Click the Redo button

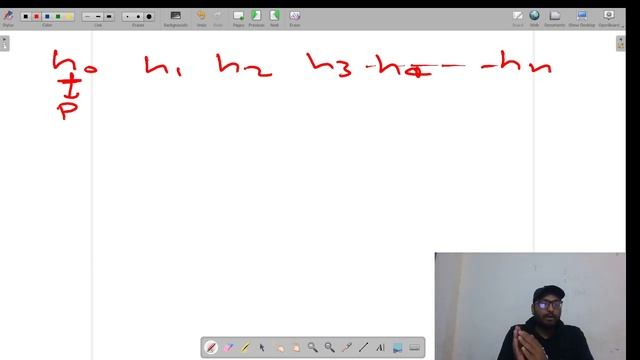(218, 18)
